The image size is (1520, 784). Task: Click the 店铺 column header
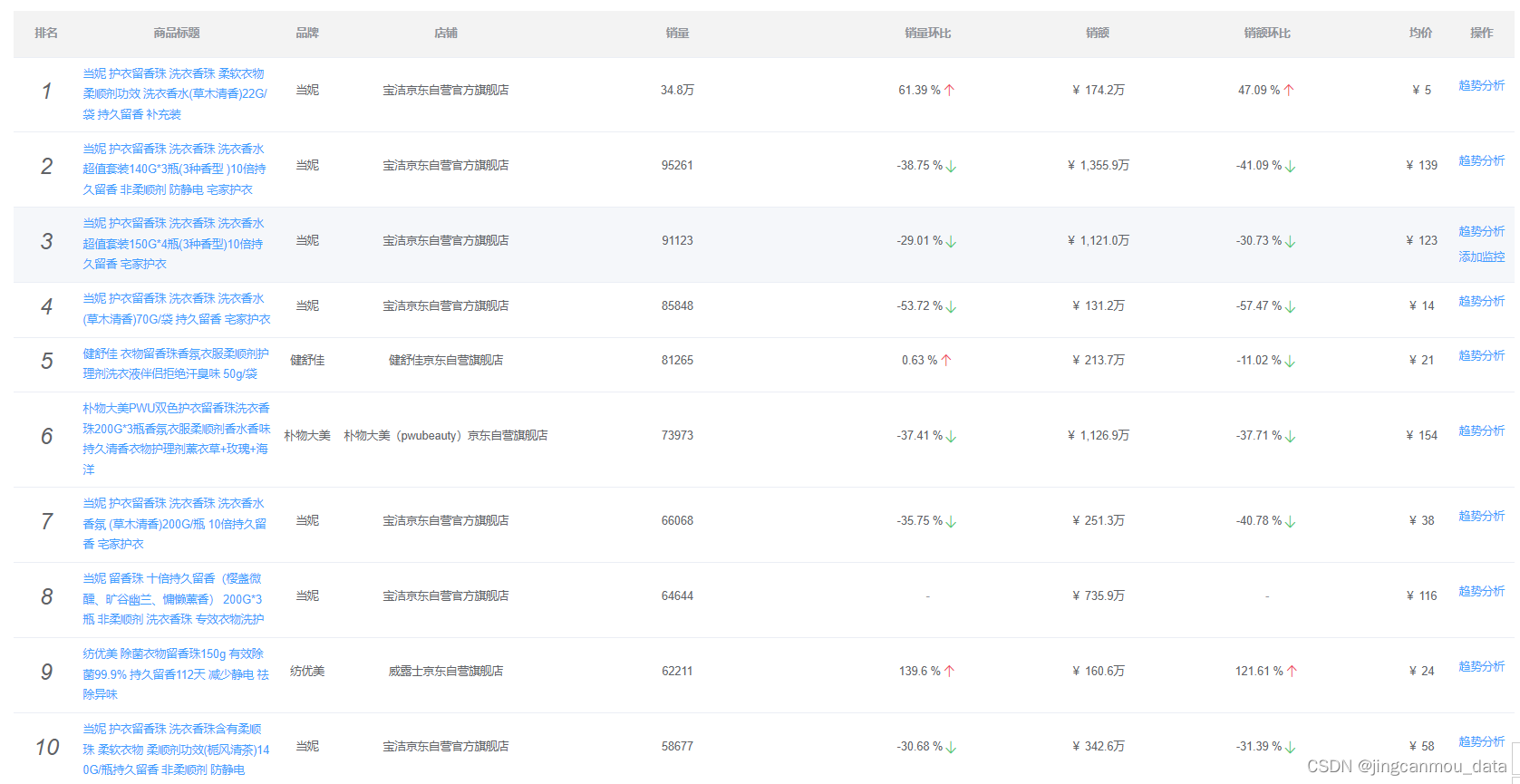click(x=446, y=33)
